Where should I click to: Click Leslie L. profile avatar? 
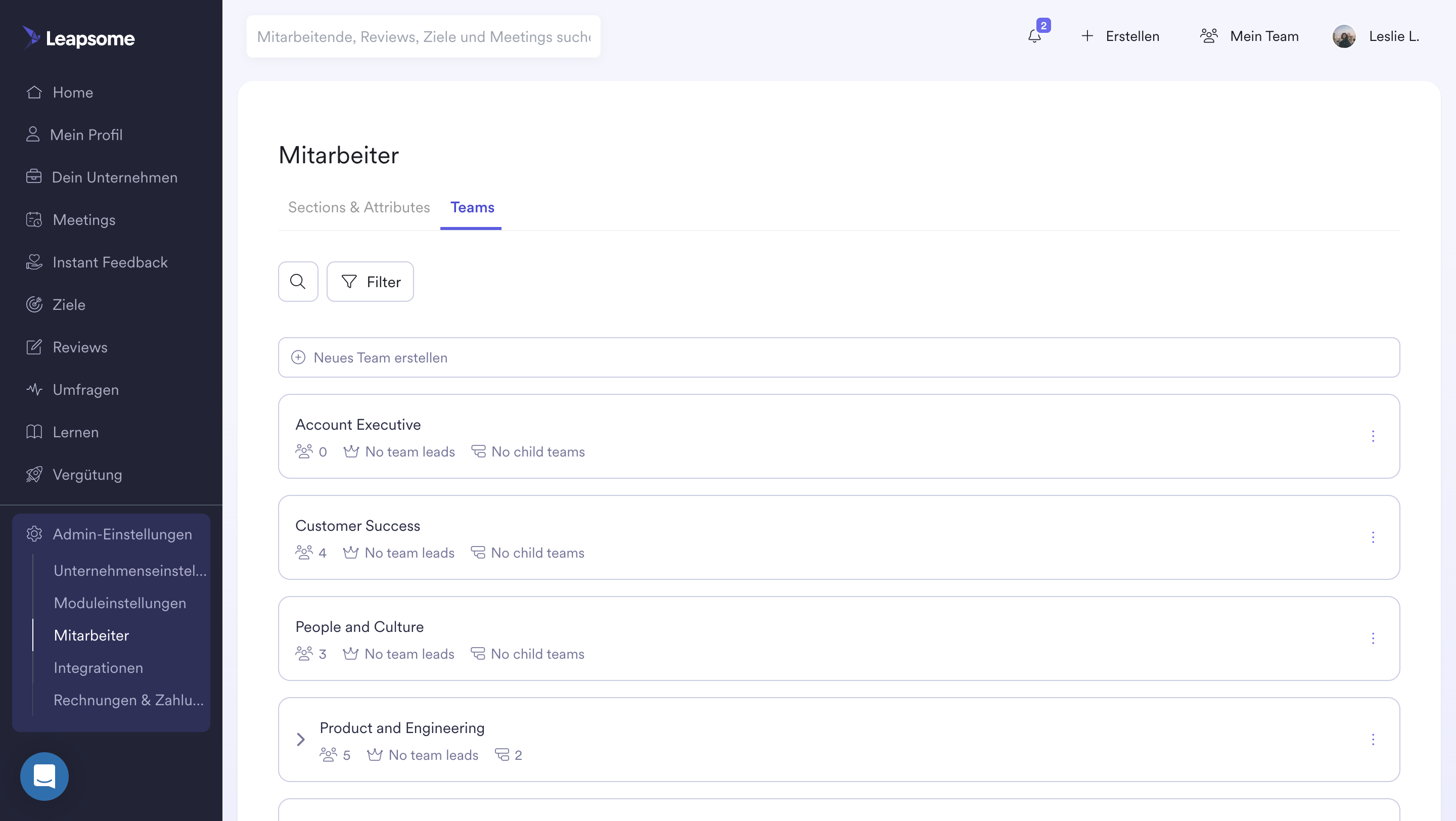tap(1344, 36)
